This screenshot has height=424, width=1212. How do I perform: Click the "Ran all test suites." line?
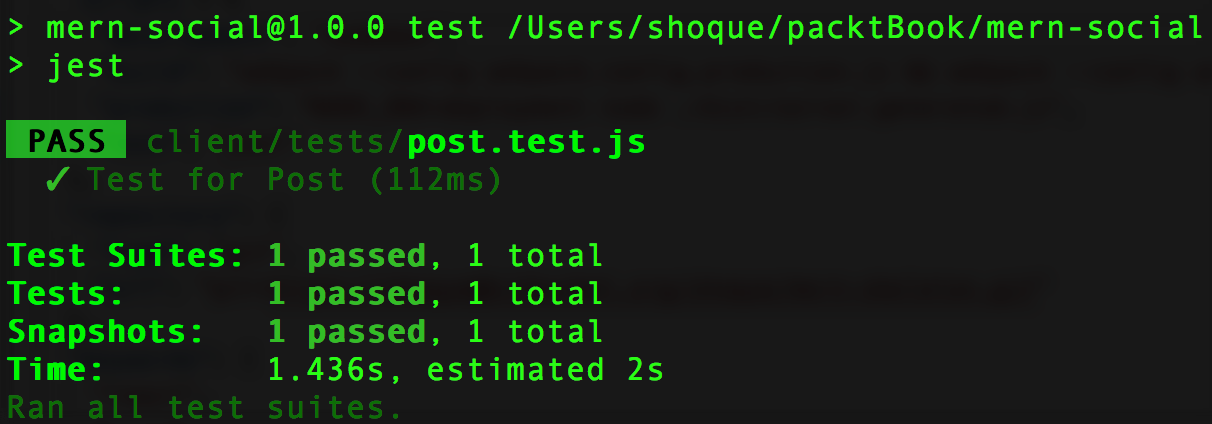[x=205, y=408]
